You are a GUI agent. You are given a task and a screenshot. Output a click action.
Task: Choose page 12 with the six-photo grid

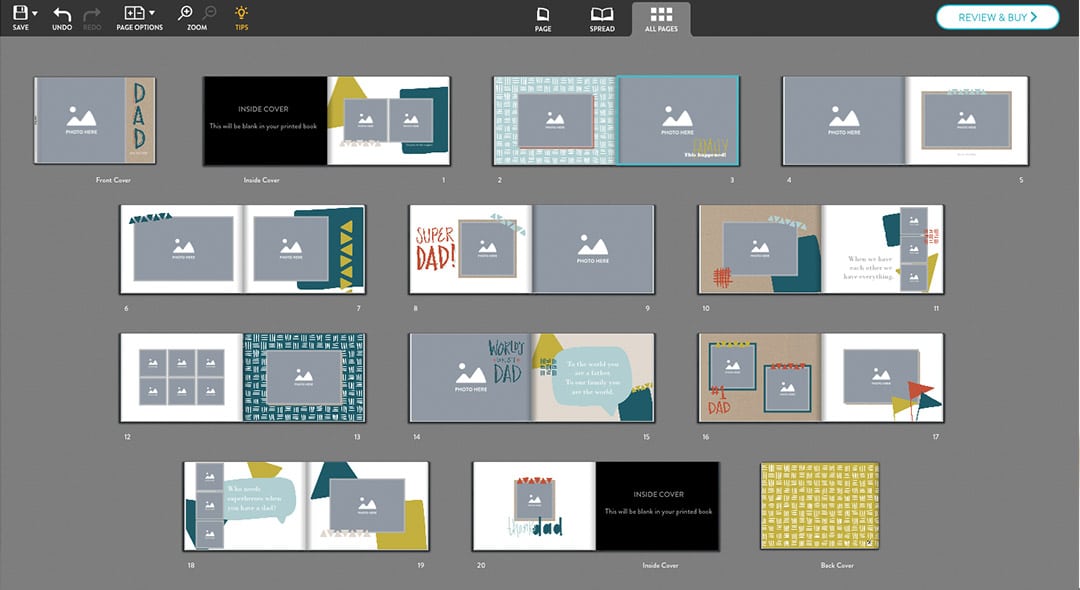181,377
